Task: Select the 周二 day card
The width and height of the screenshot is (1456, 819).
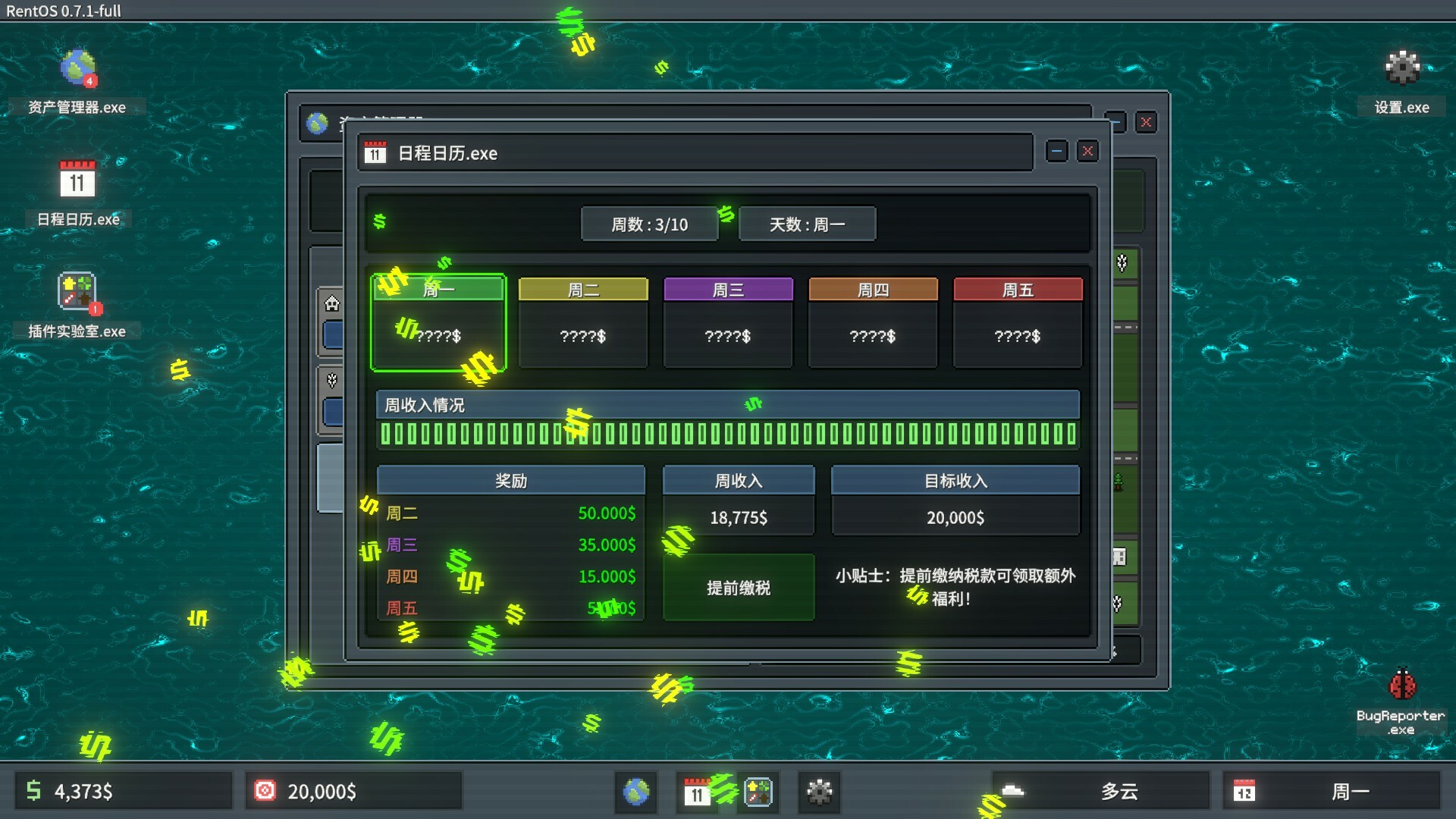Action: [x=582, y=323]
